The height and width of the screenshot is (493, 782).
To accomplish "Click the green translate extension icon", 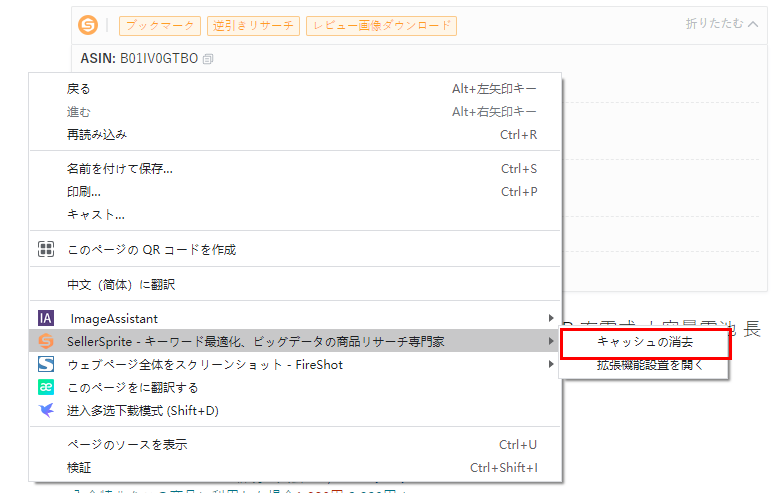I will pyautogui.click(x=46, y=387).
